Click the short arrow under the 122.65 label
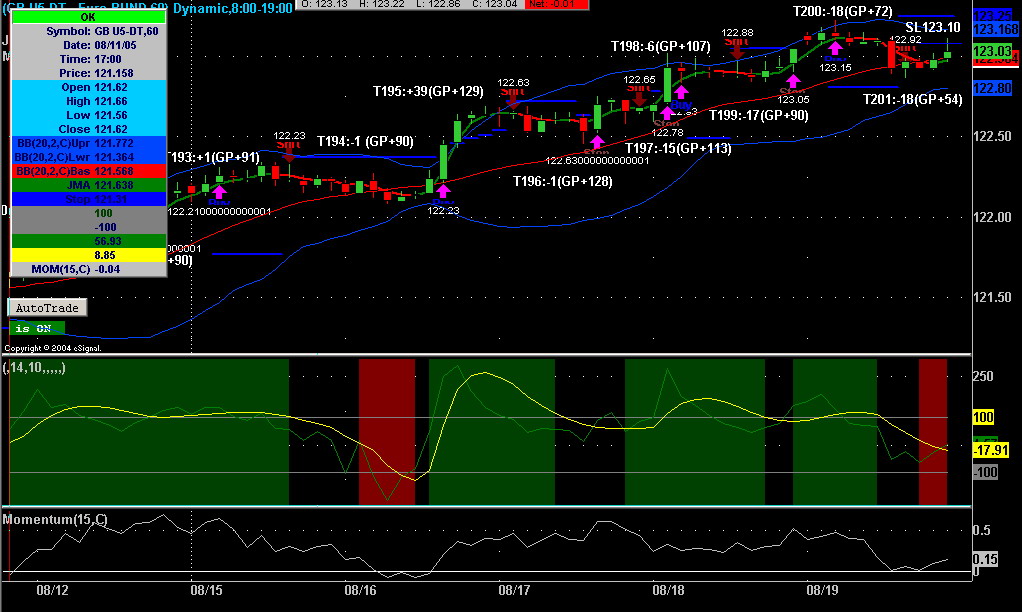 pyautogui.click(x=639, y=98)
